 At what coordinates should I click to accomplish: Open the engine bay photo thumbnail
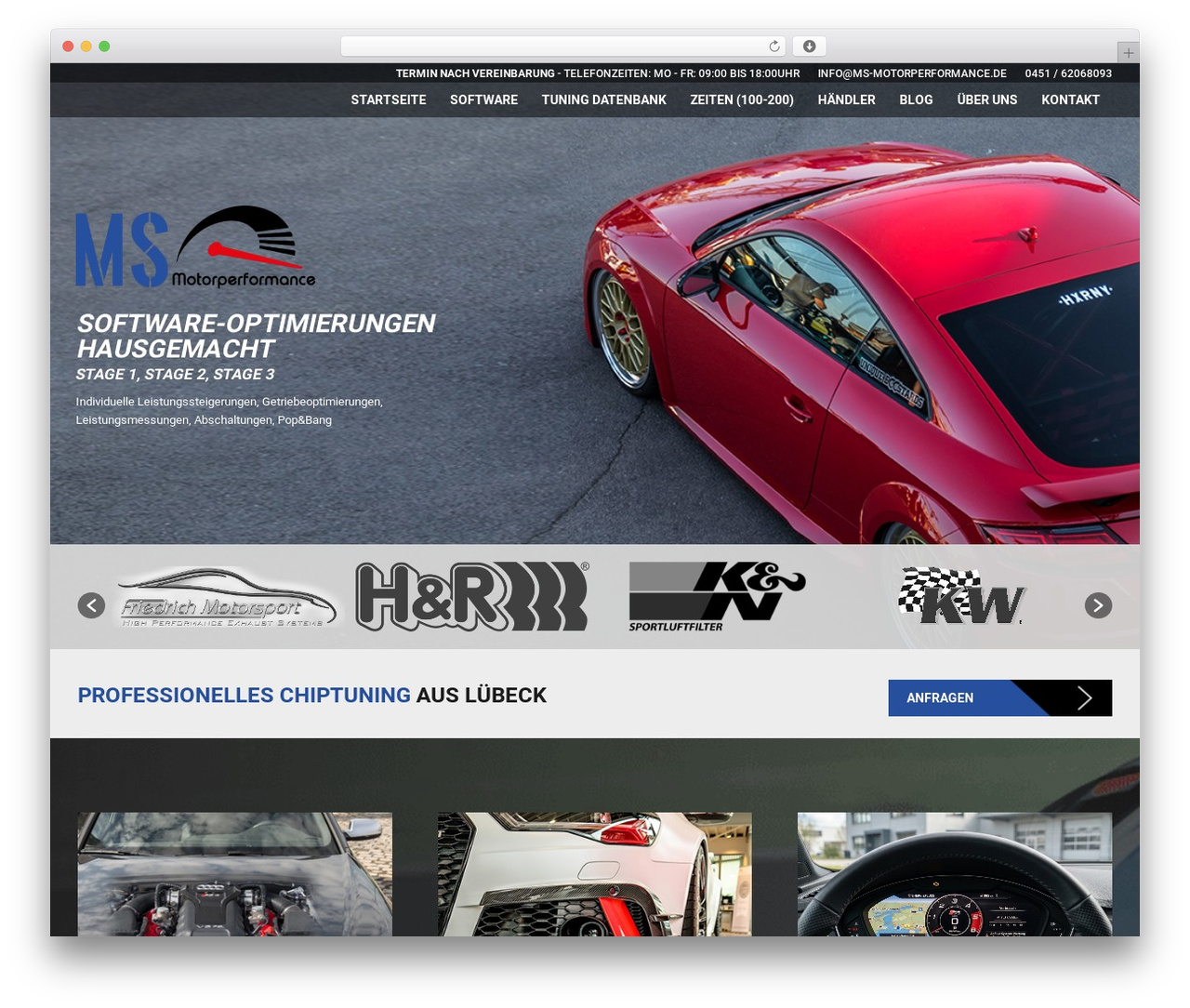[234, 874]
